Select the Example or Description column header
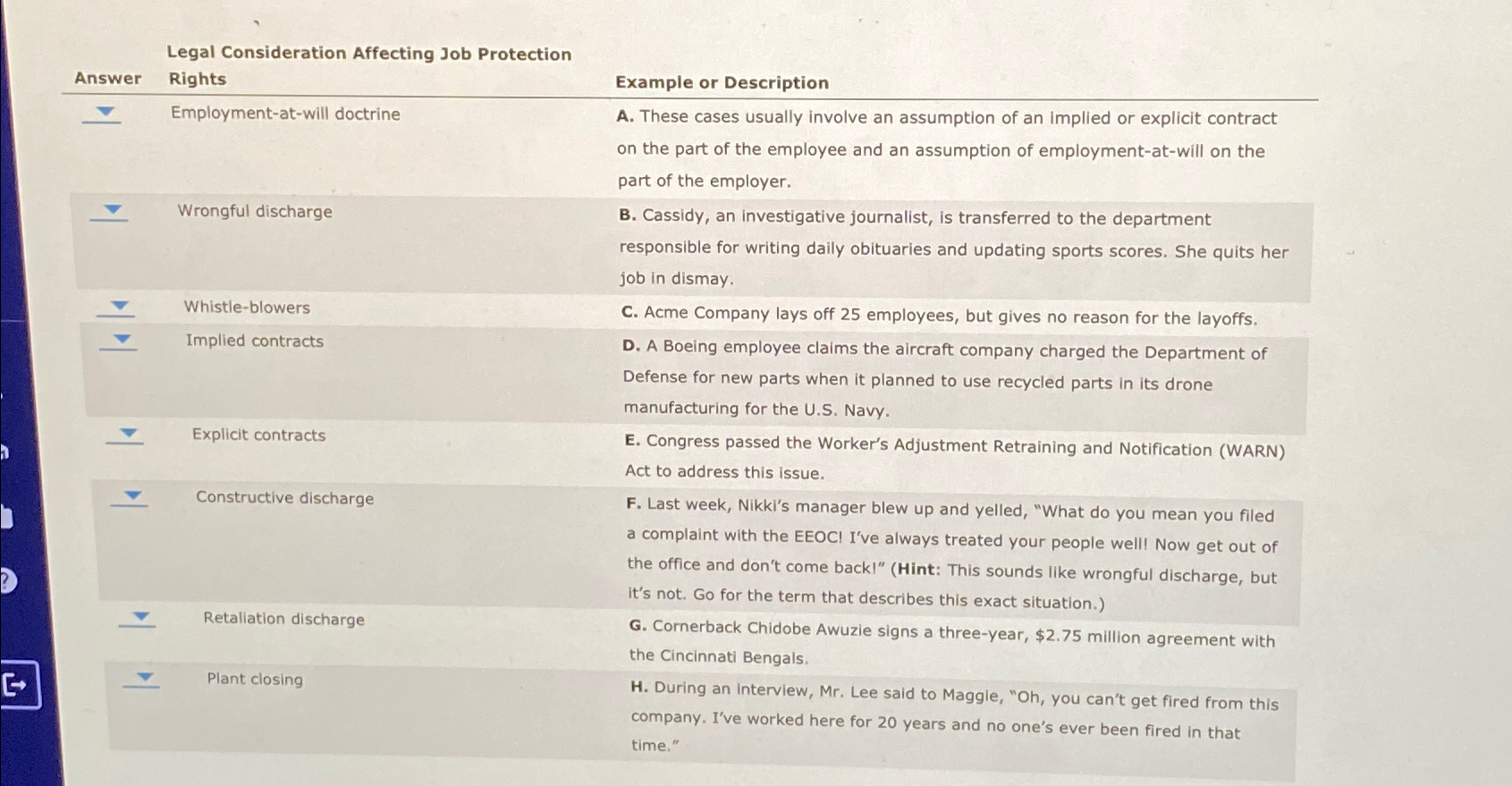Image resolution: width=1512 pixels, height=786 pixels. tap(721, 83)
